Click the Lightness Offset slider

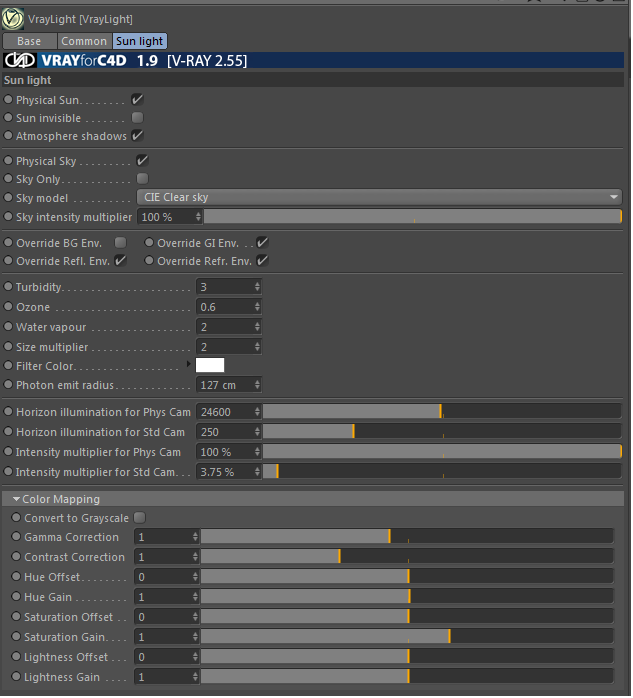(407, 657)
